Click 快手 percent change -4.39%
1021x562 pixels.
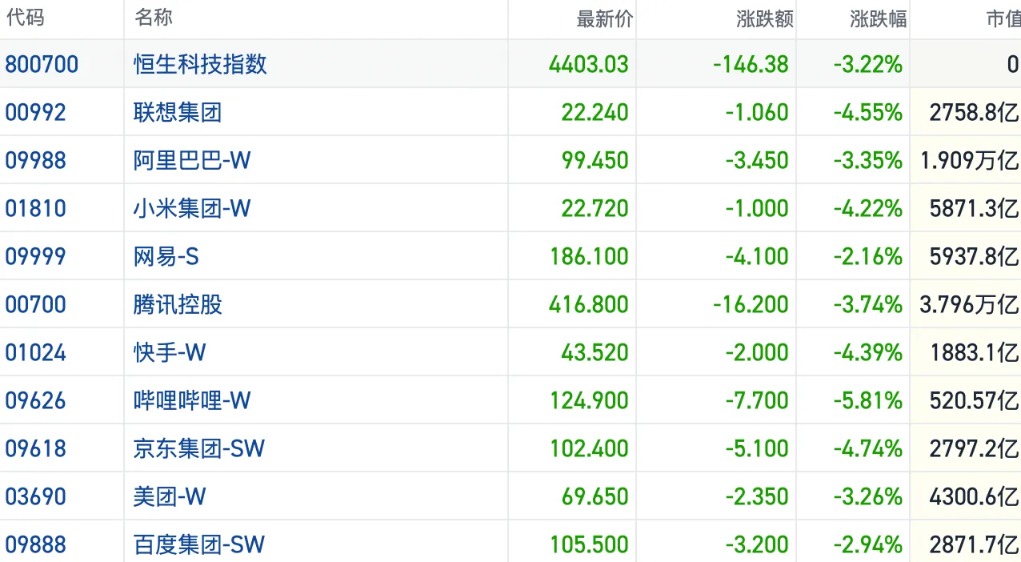tap(868, 352)
